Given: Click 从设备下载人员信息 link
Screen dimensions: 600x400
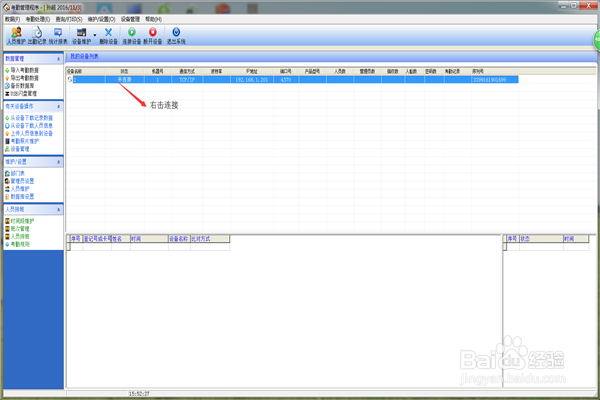Looking at the screenshot, I should pos(31,126).
